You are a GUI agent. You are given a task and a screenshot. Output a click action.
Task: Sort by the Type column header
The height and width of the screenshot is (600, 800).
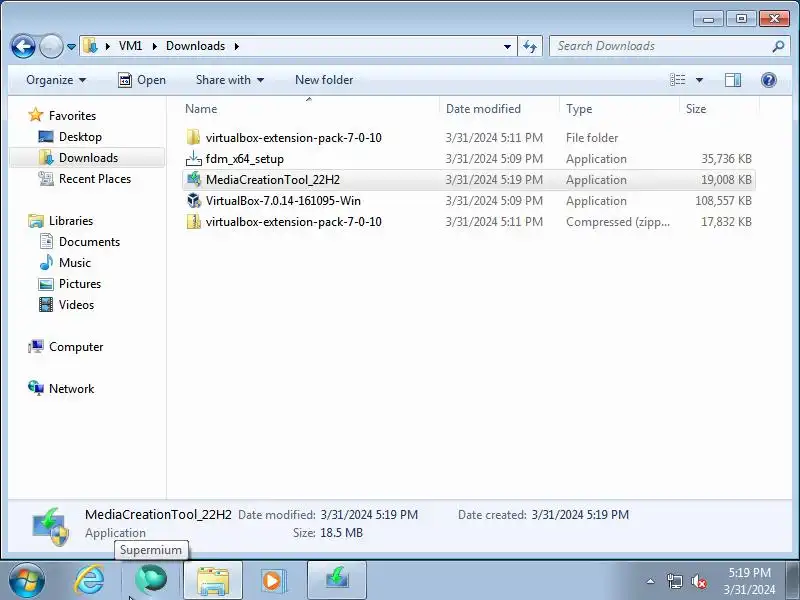(x=579, y=109)
